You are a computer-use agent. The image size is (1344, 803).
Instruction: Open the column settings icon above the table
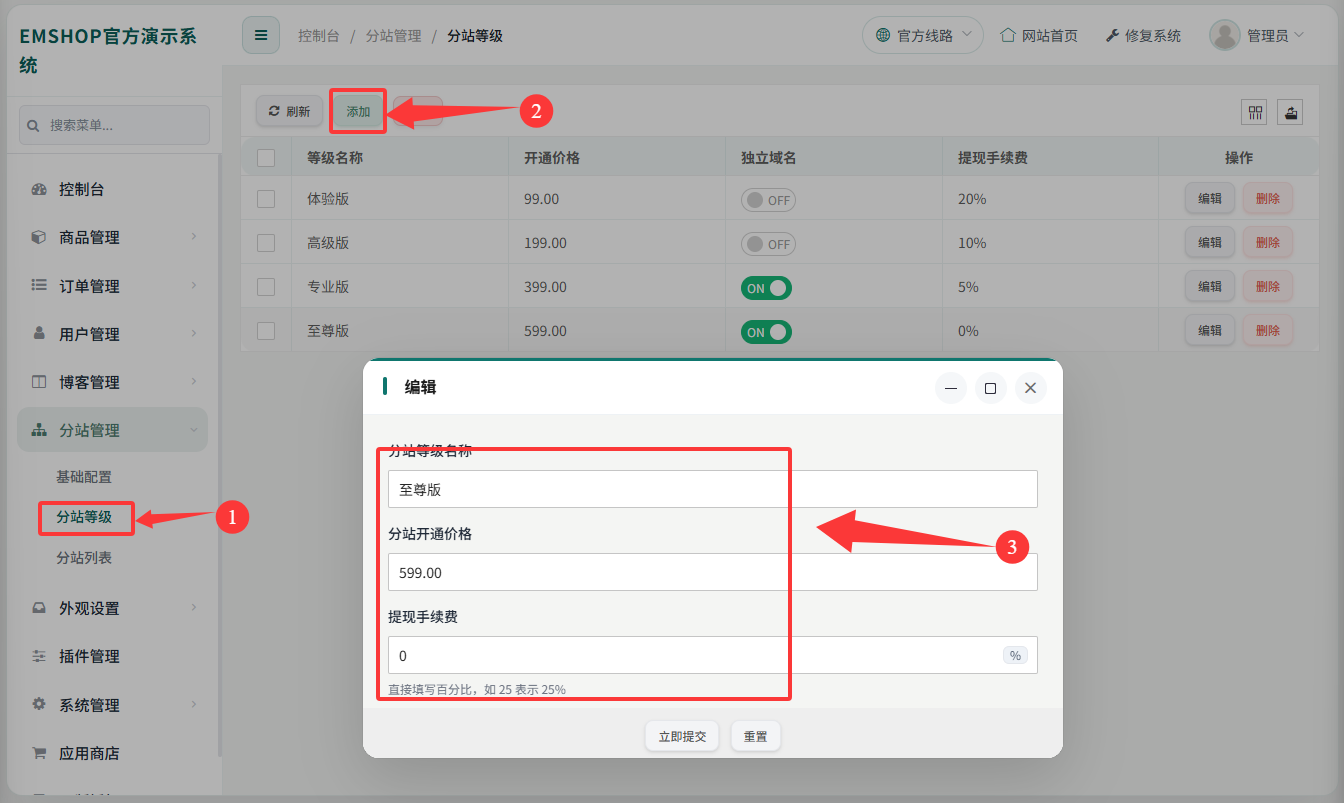pyautogui.click(x=1253, y=111)
